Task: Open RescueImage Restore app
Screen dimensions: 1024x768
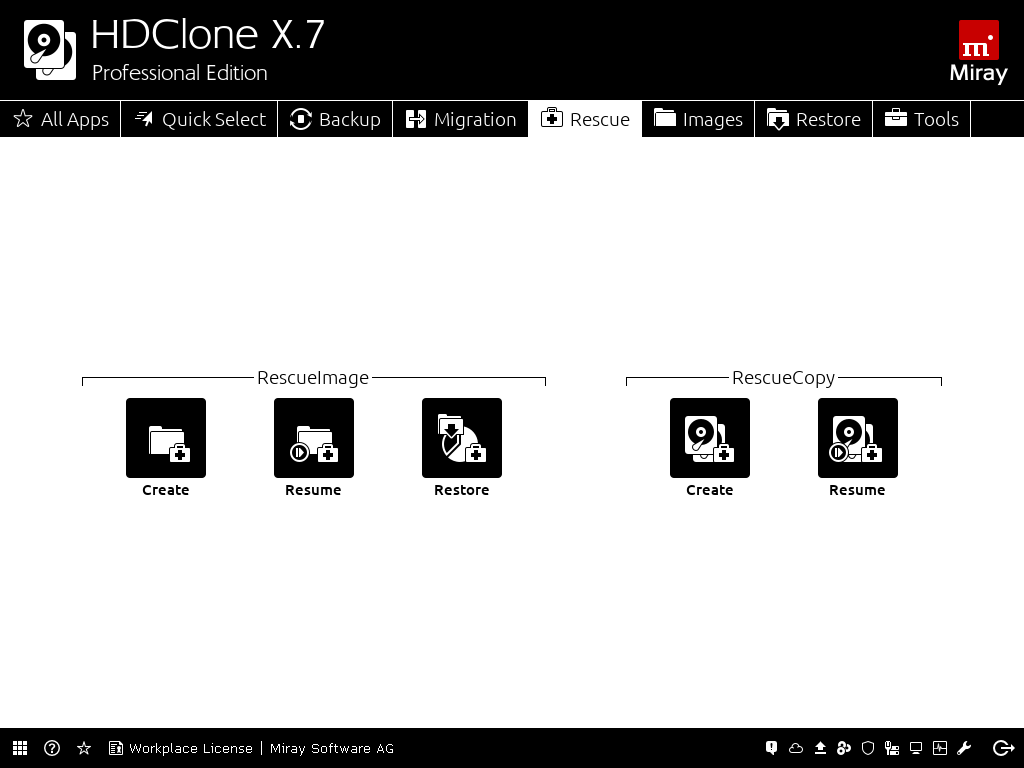Action: pos(462,438)
